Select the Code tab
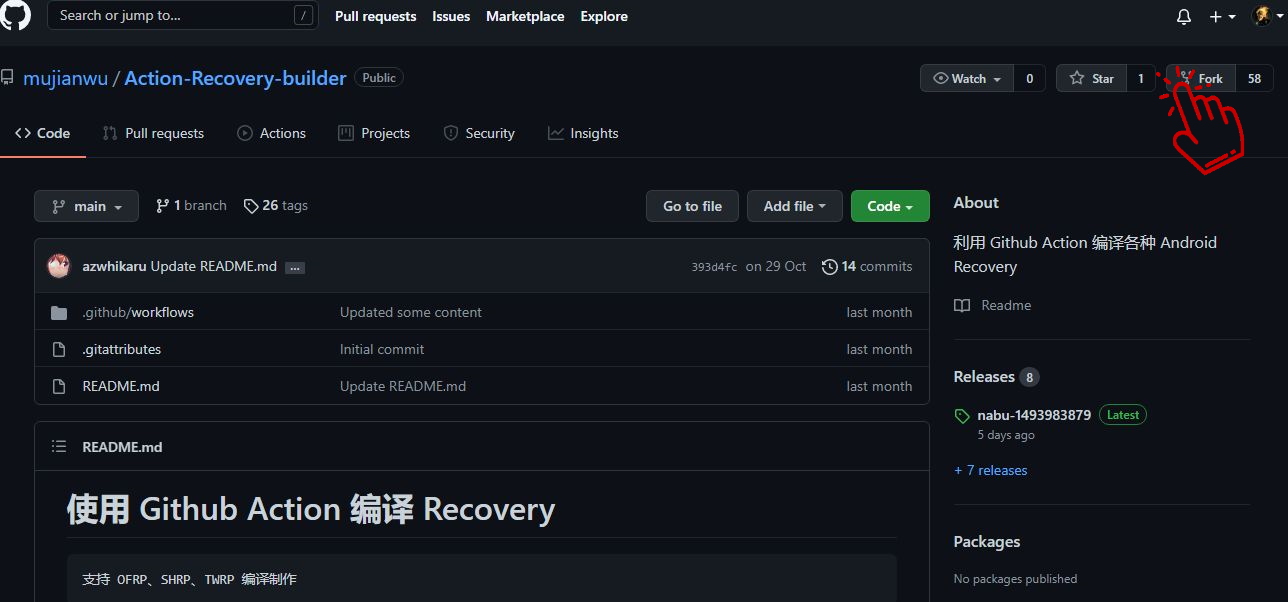Viewport: 1288px width, 602px height. click(x=43, y=133)
